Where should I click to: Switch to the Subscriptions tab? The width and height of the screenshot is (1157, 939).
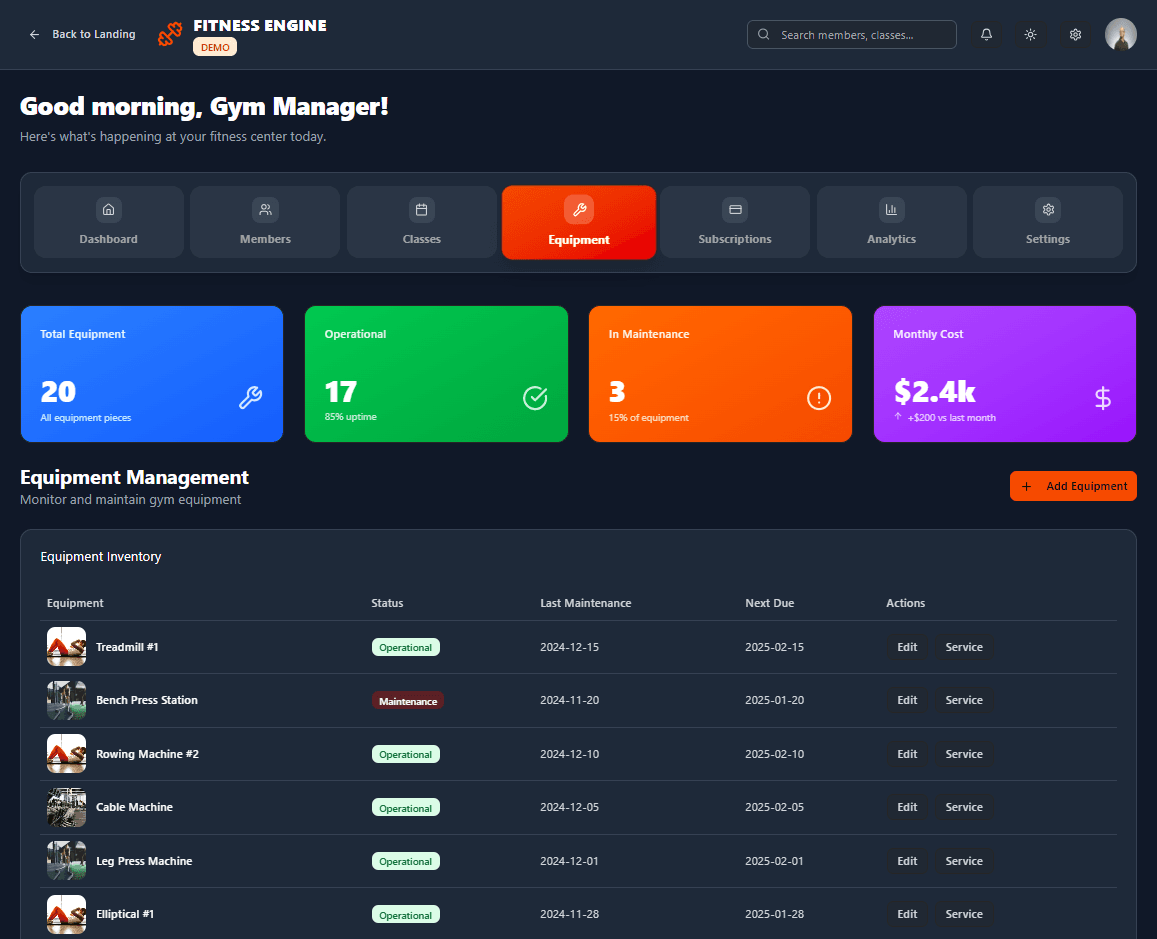click(x=735, y=222)
